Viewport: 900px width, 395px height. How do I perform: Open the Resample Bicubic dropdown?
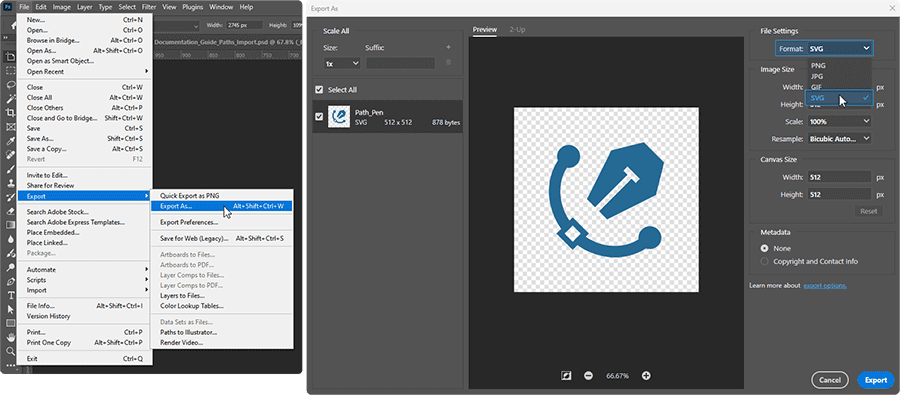[839, 139]
